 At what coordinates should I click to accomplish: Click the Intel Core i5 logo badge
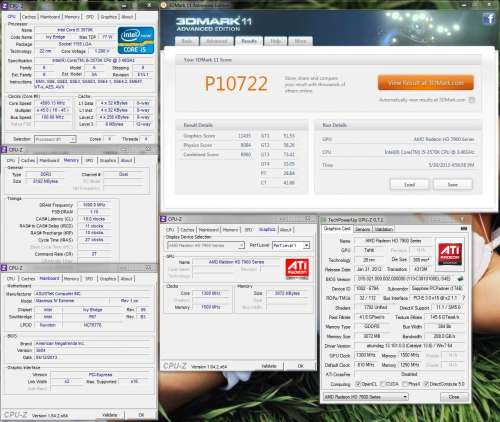(x=136, y=40)
